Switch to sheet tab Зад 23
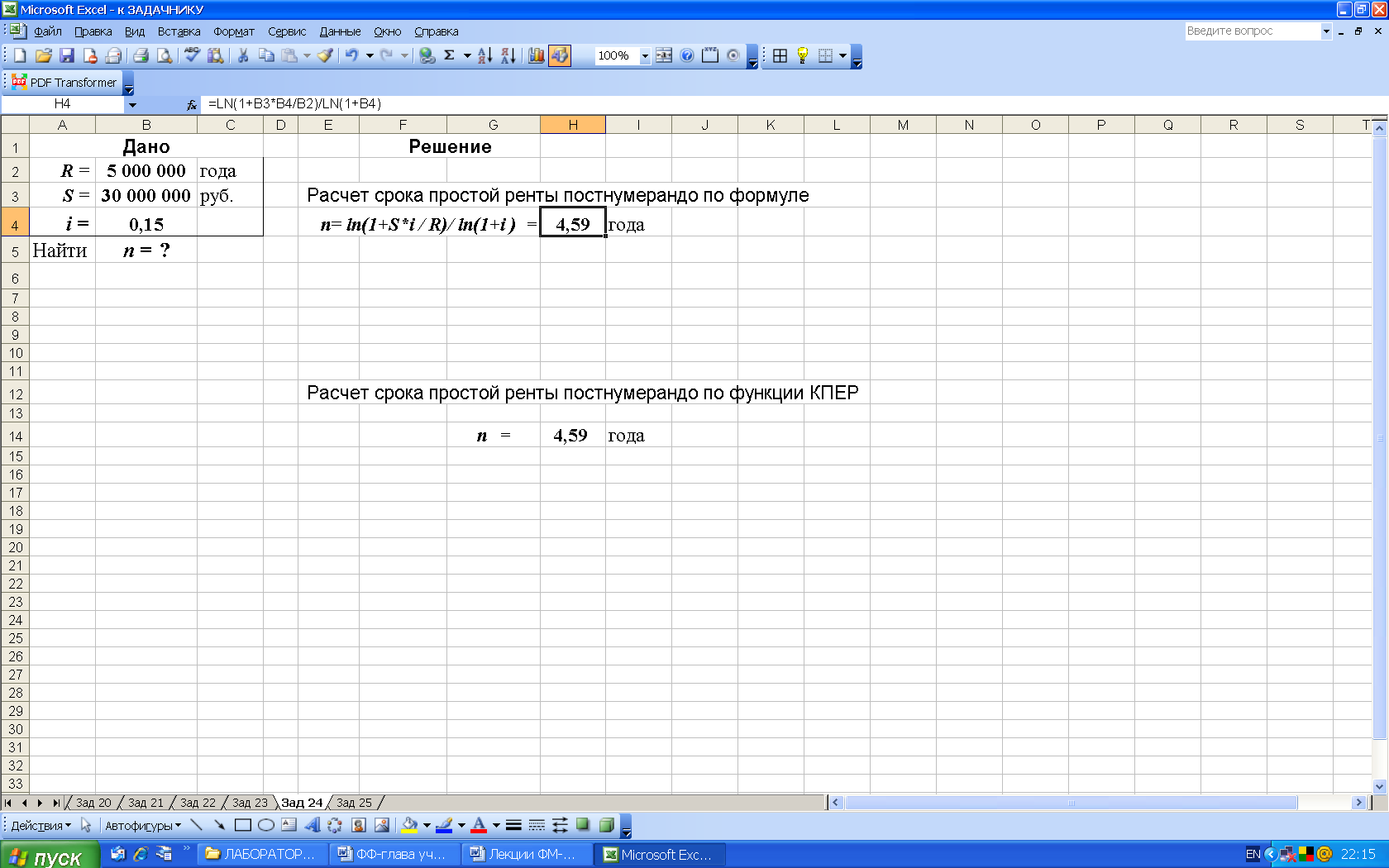The image size is (1389, 868). click(250, 803)
